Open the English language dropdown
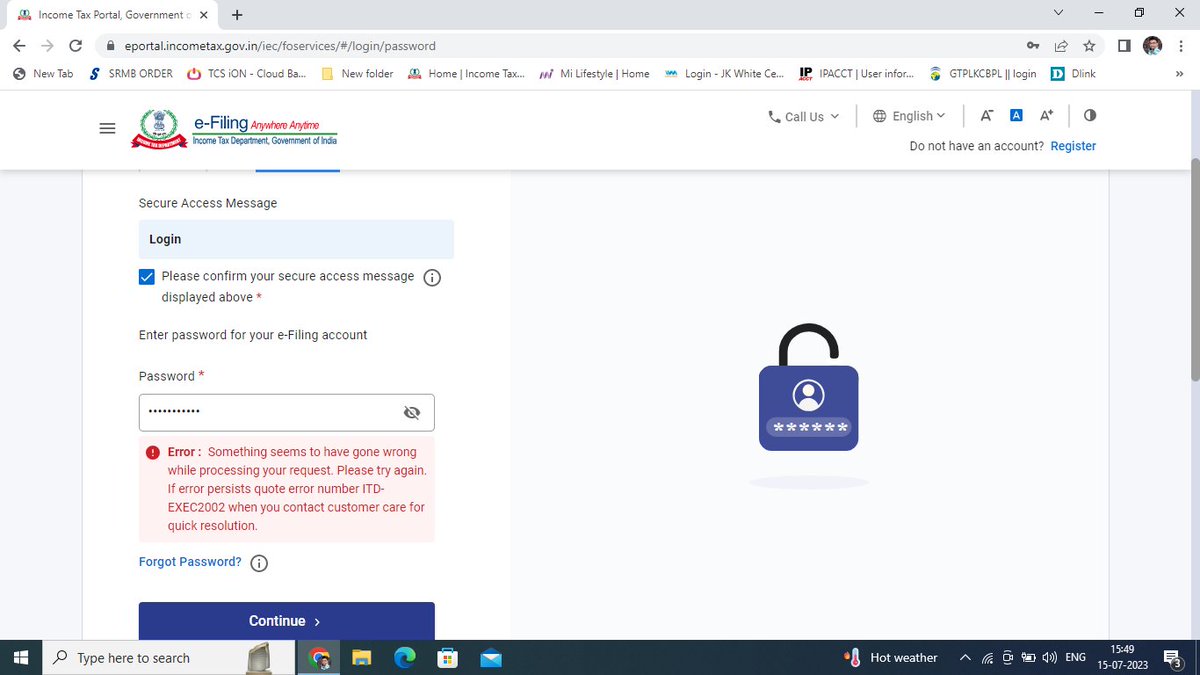Image resolution: width=1200 pixels, height=675 pixels. click(909, 116)
